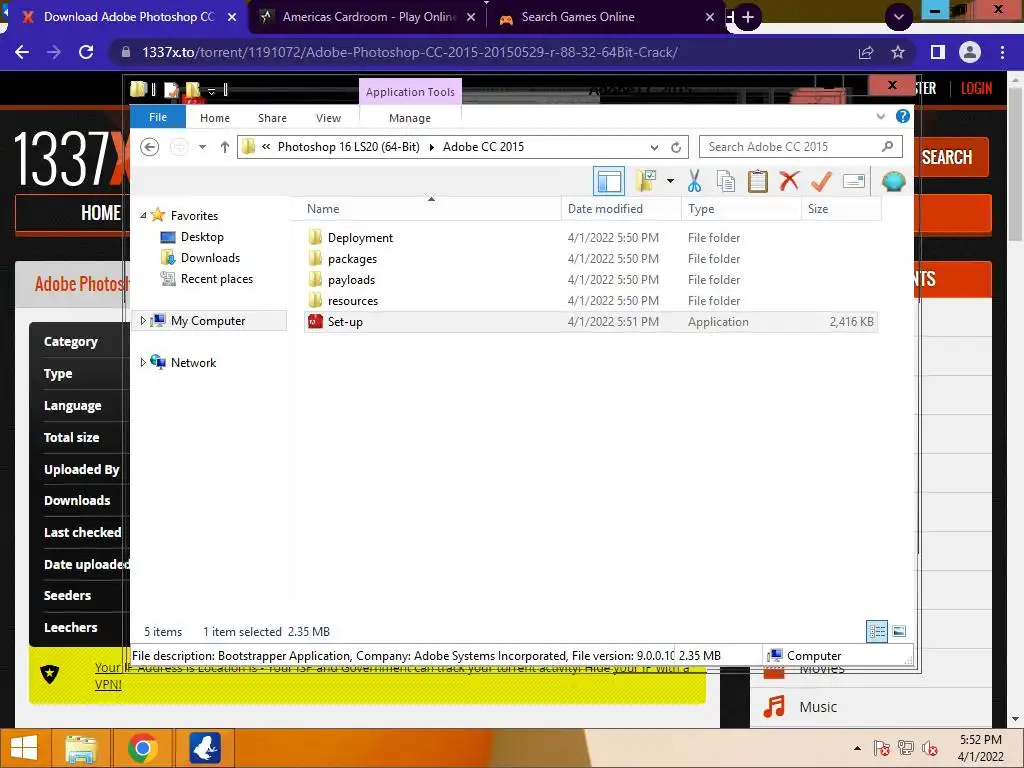The image size is (1024, 768).
Task: Click the red X Delete icon
Action: point(789,180)
